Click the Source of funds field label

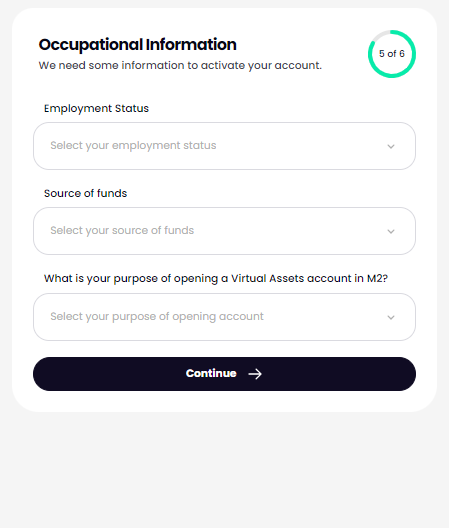[x=86, y=193]
